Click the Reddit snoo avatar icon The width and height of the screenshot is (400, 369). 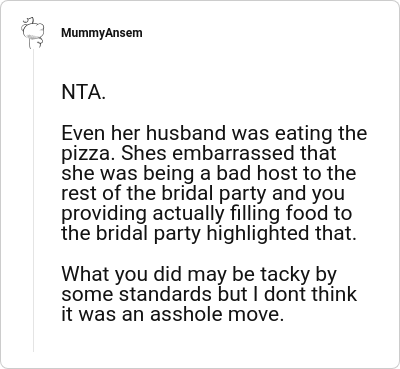33,32
